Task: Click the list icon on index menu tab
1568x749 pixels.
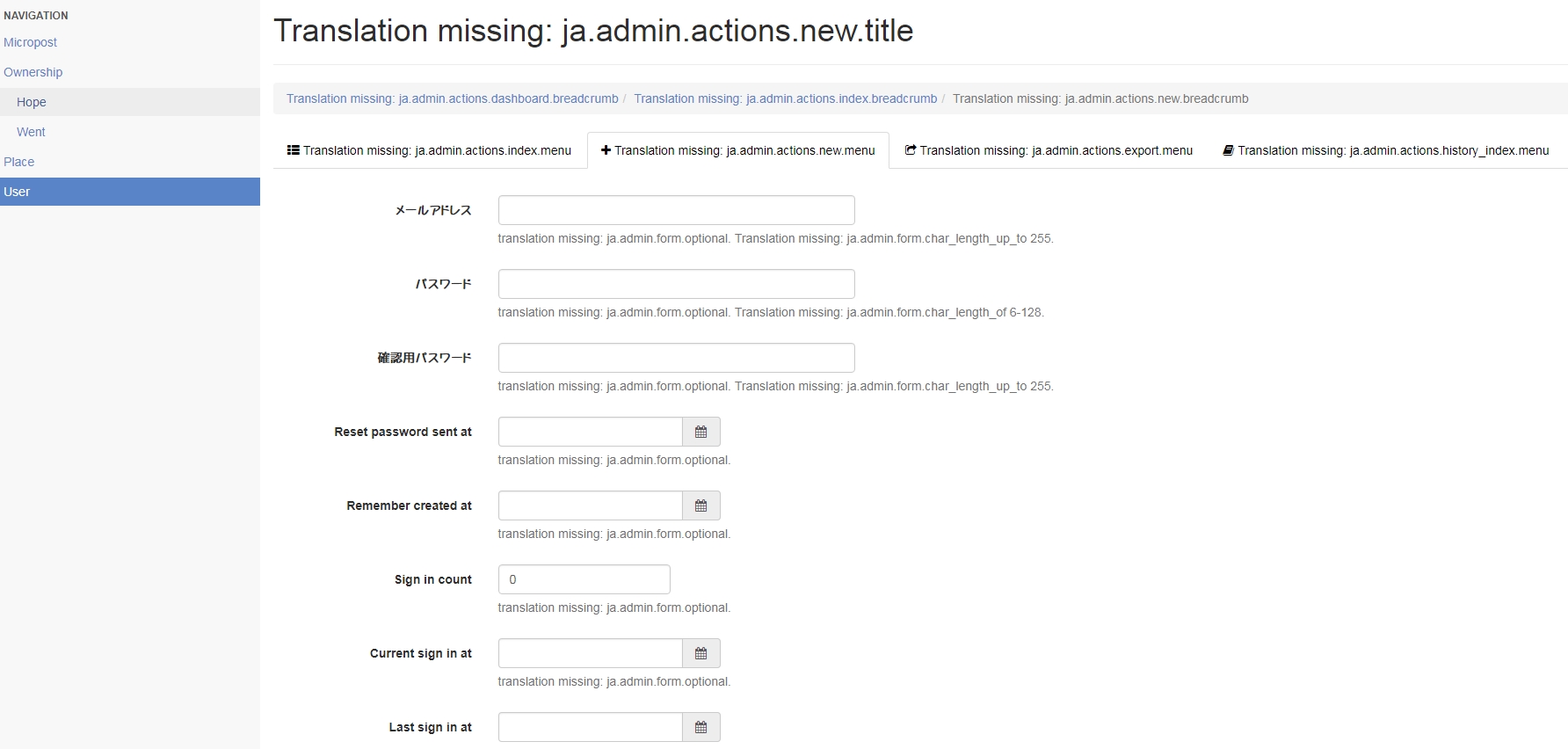Action: tap(294, 150)
